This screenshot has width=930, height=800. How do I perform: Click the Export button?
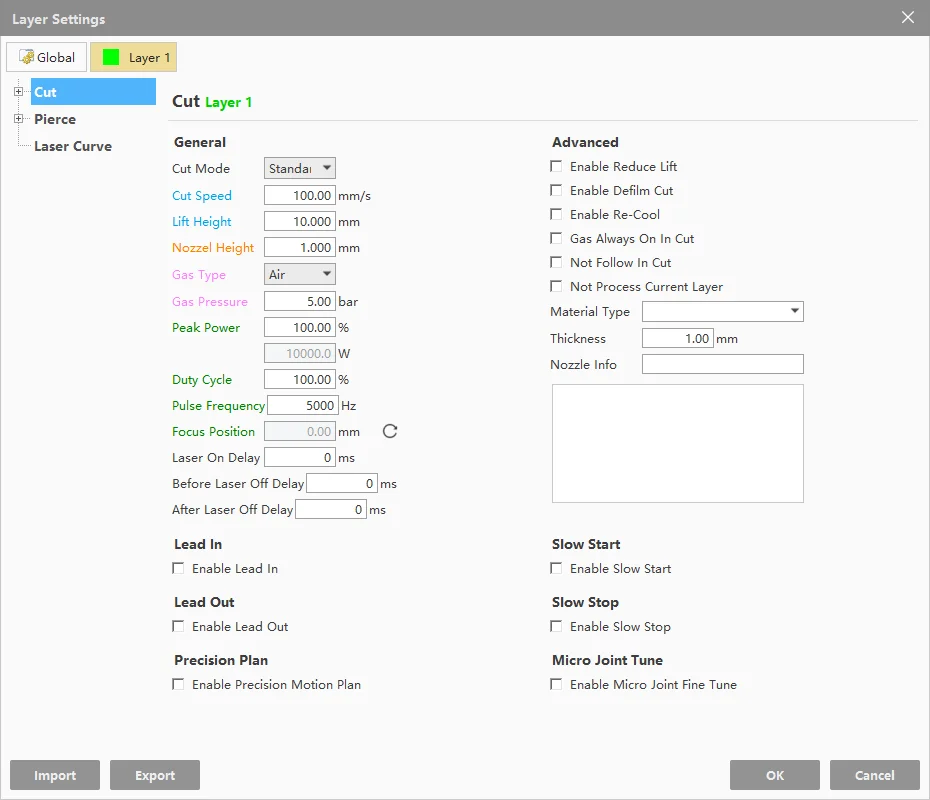point(155,775)
